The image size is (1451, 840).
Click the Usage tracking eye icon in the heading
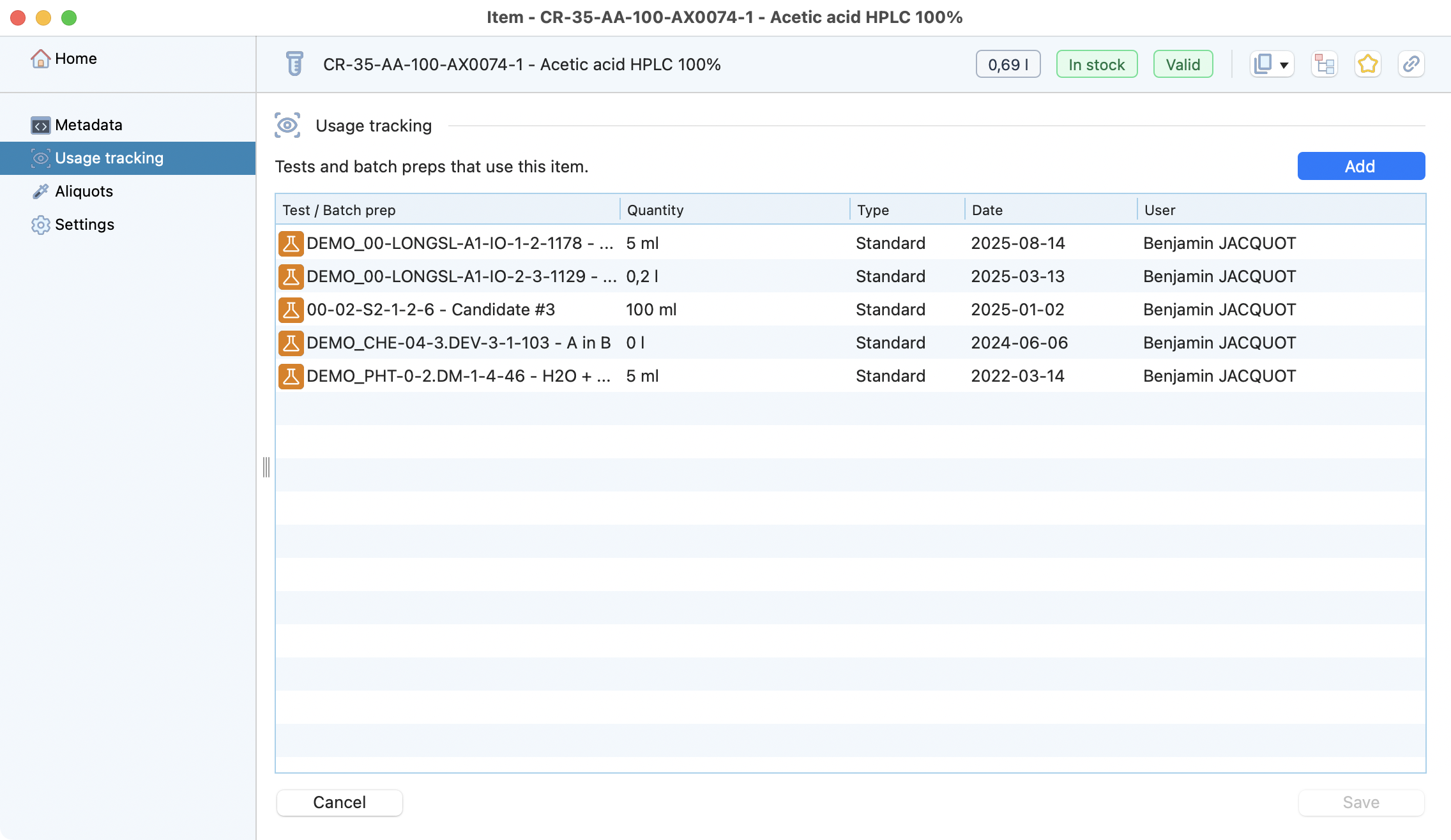coord(287,125)
